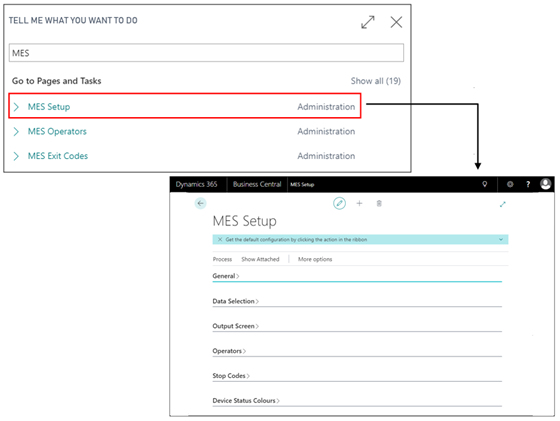Click the pencil edit icon

tap(339, 203)
